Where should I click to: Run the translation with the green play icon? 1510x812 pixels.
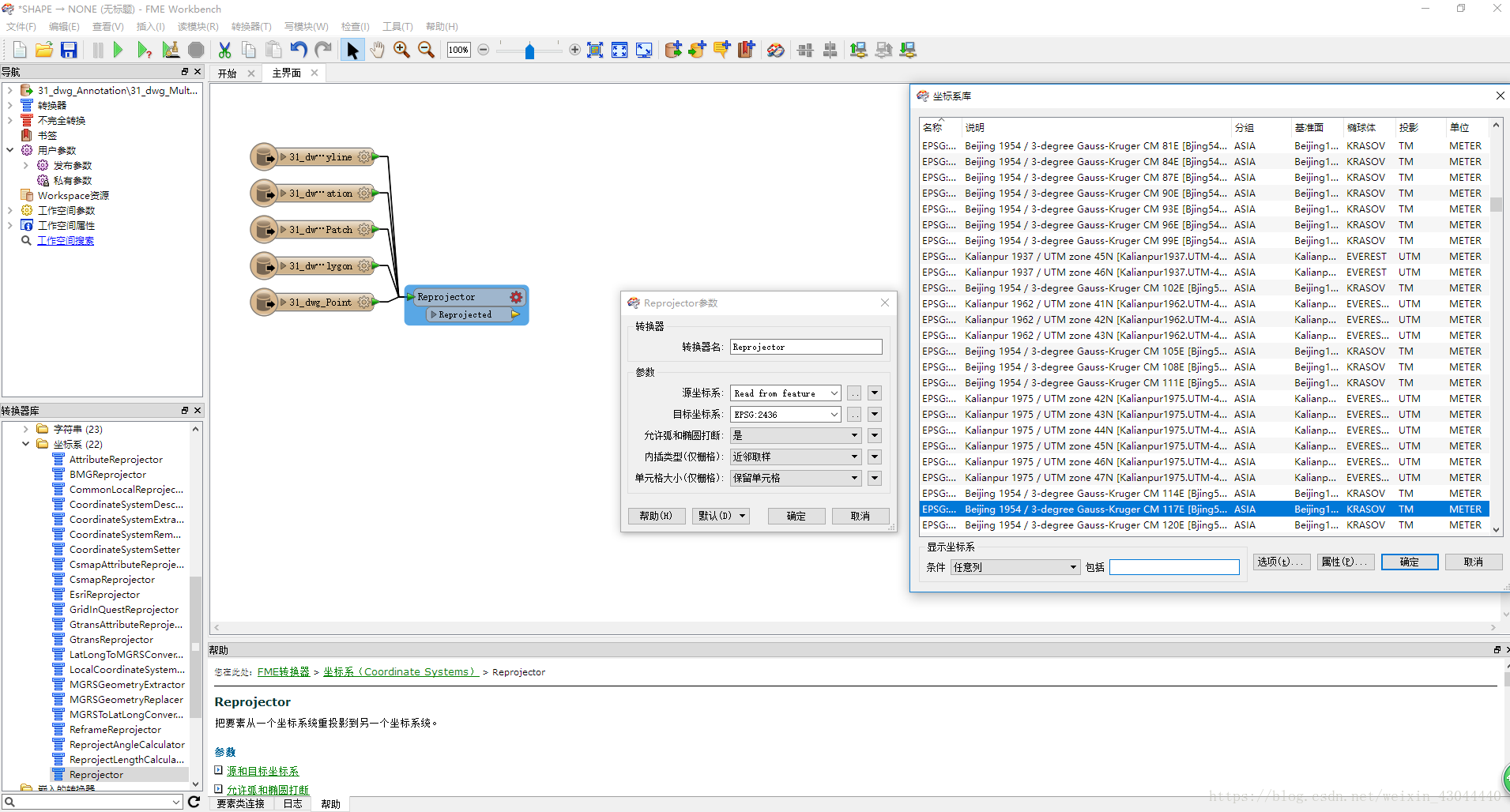pyautogui.click(x=119, y=50)
